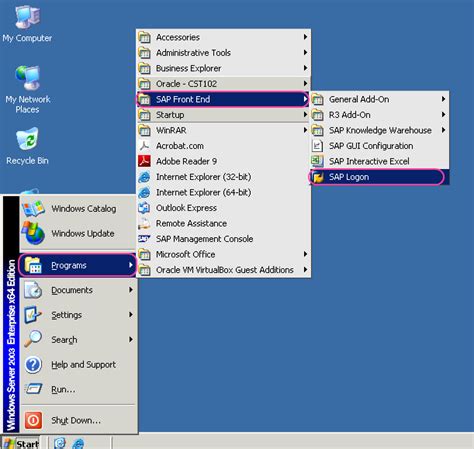The width and height of the screenshot is (474, 449).
Task: Launch SAP Logon from the submenu
Action: [379, 177]
